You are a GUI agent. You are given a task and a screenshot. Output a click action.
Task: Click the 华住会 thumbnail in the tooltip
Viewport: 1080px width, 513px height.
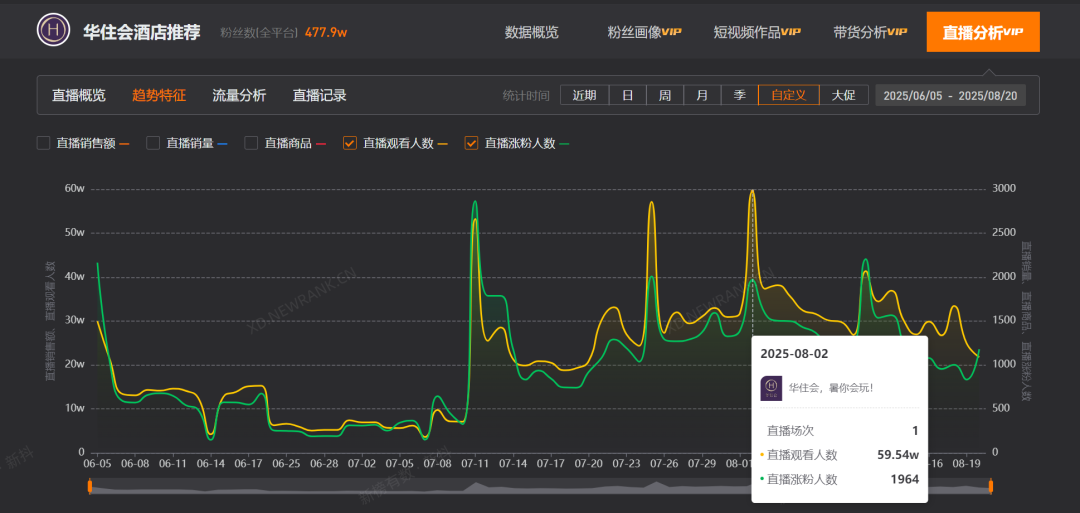coord(771,388)
